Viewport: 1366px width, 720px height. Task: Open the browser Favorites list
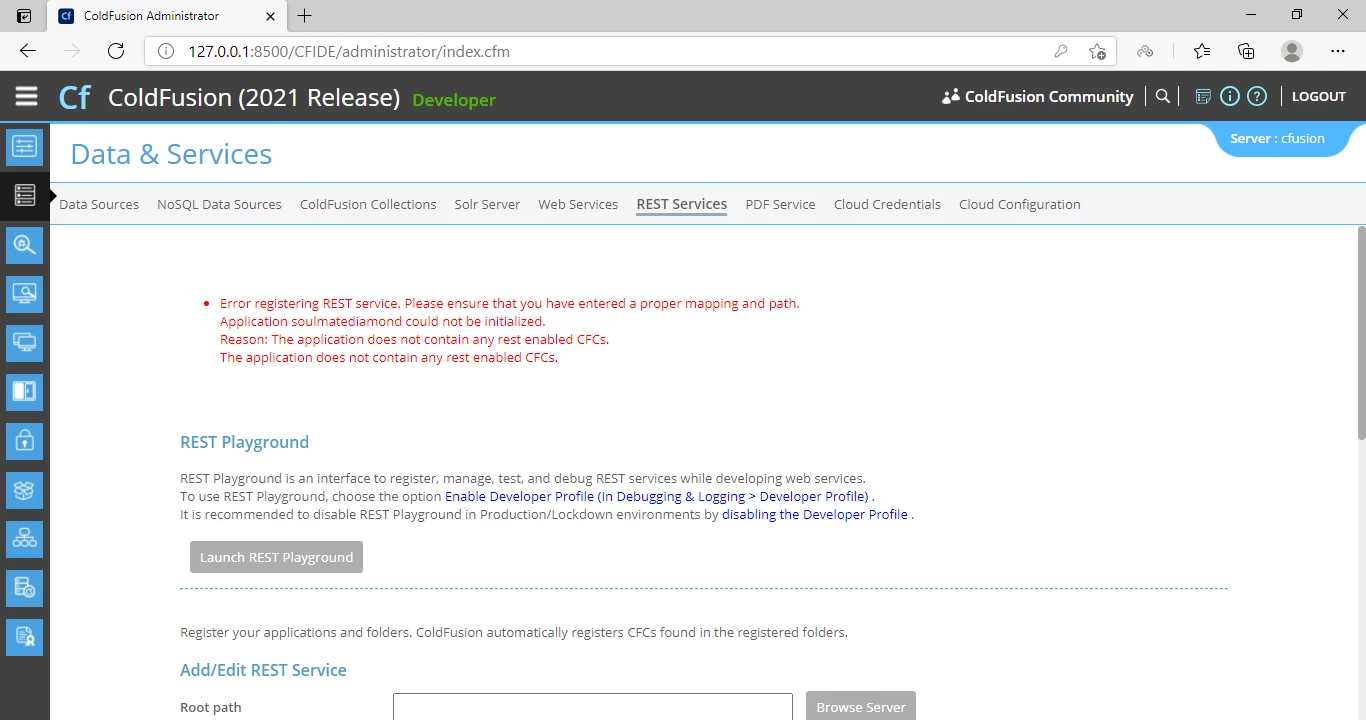tap(1202, 51)
